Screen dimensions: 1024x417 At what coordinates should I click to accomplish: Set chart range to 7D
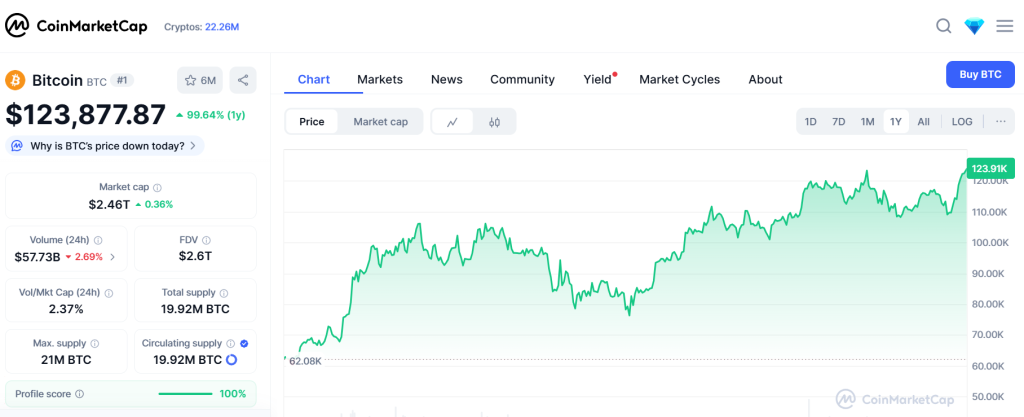point(838,122)
